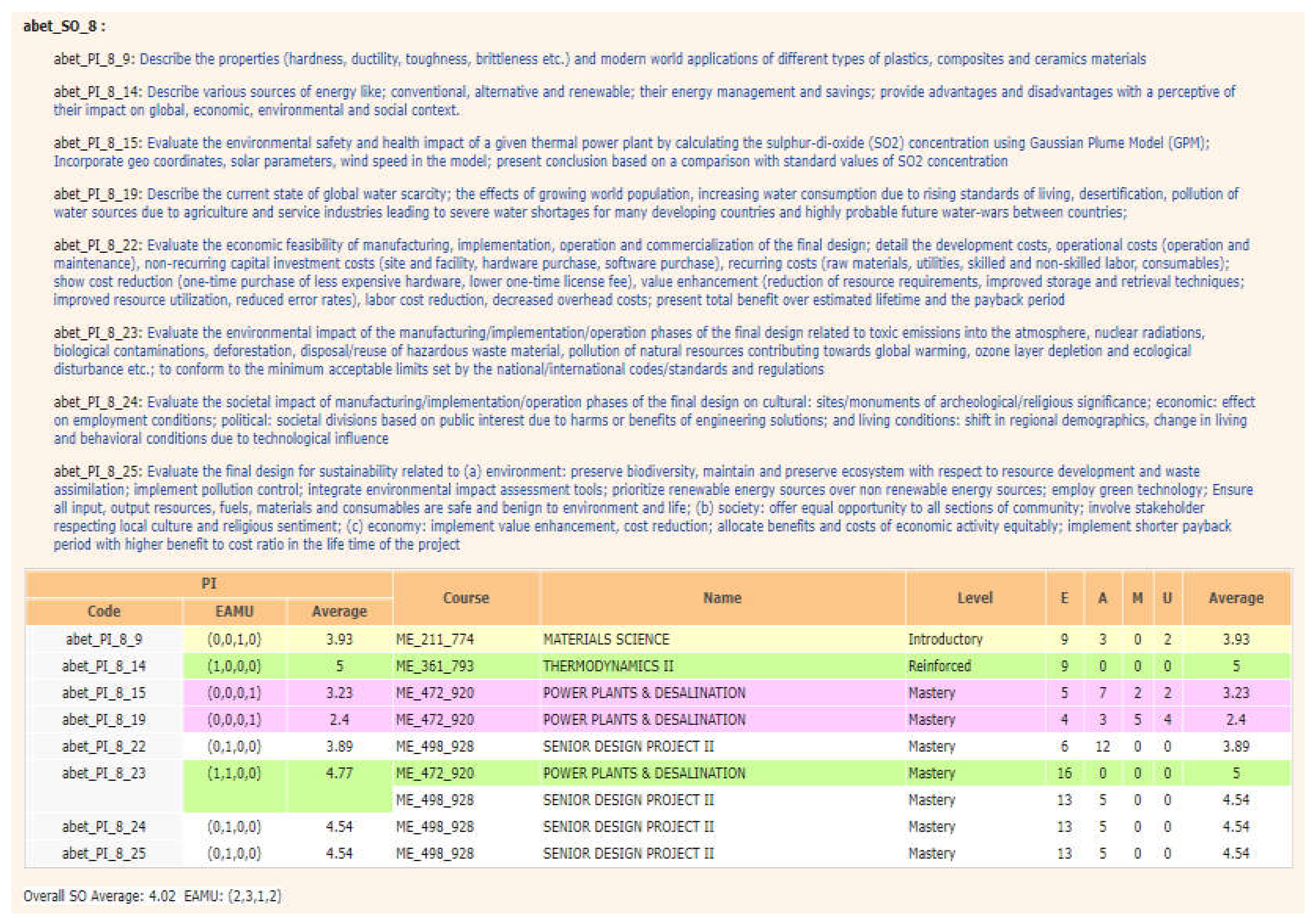Open the ME_361_793 THERMODYNAMICS II course
The image size is (1316, 923).
click(x=434, y=666)
